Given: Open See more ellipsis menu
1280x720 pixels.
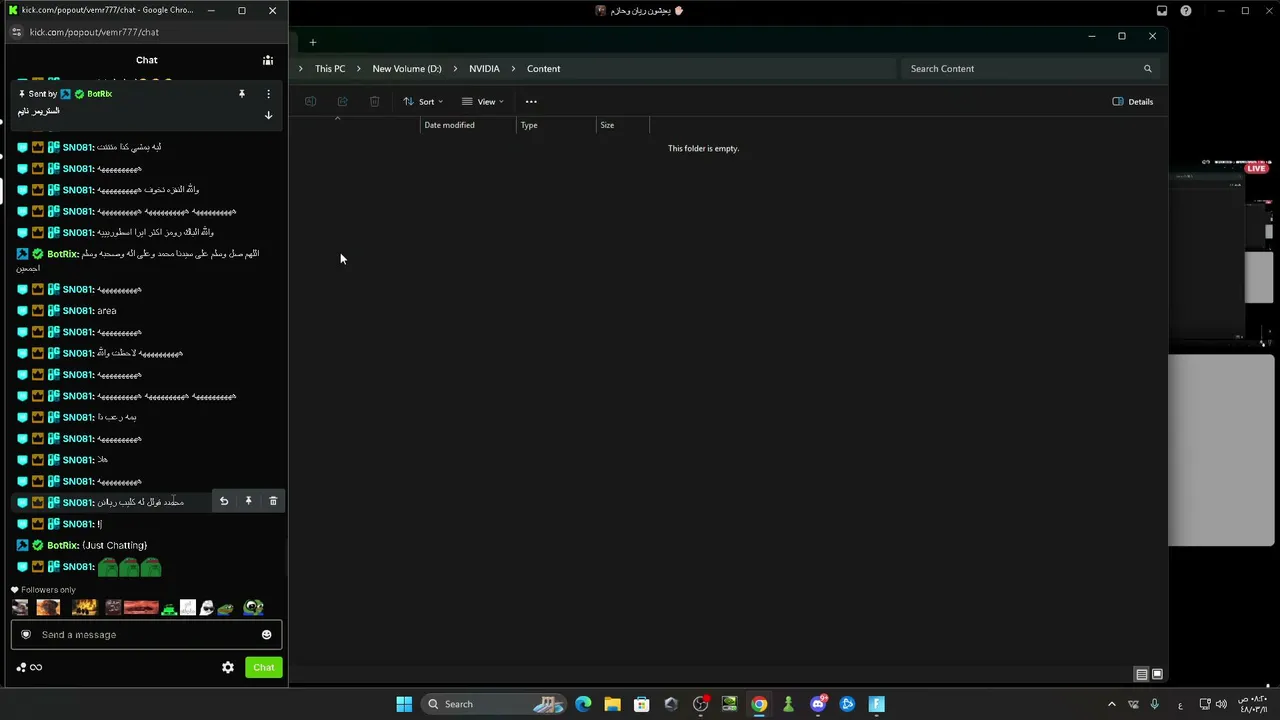Looking at the screenshot, I should tap(531, 101).
